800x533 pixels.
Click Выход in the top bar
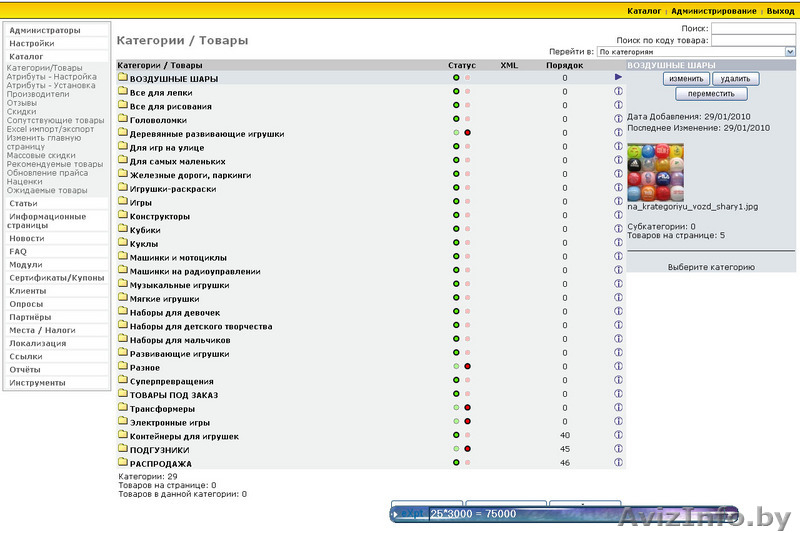(x=780, y=11)
